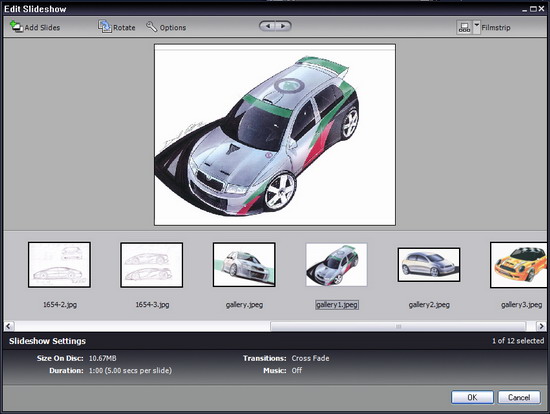
Task: Click the Rotate icon
Action: tap(105, 27)
